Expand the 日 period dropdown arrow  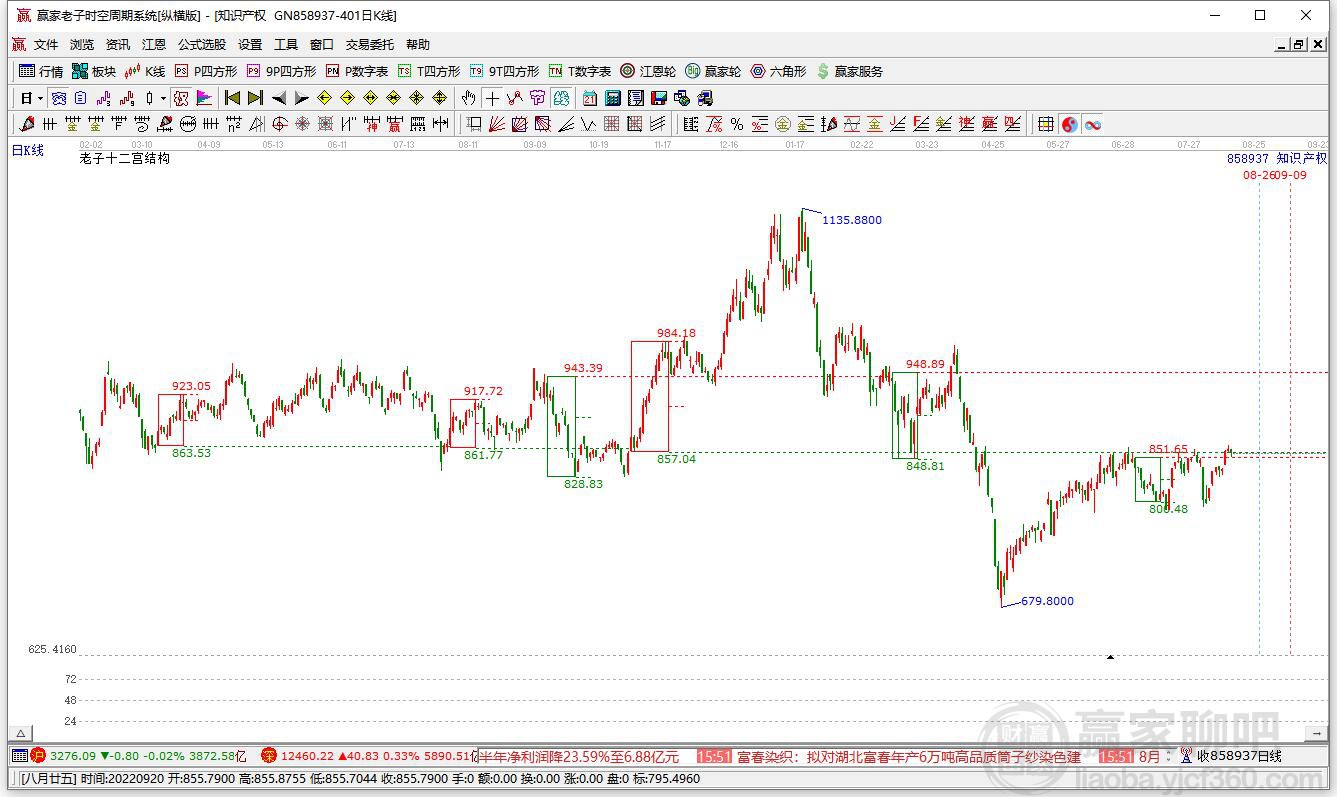[40, 98]
